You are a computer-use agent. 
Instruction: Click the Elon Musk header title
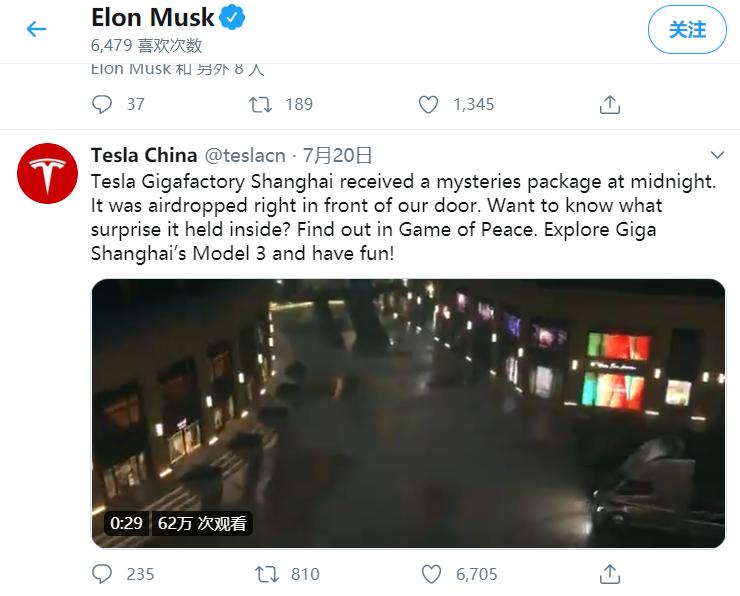coord(153,18)
